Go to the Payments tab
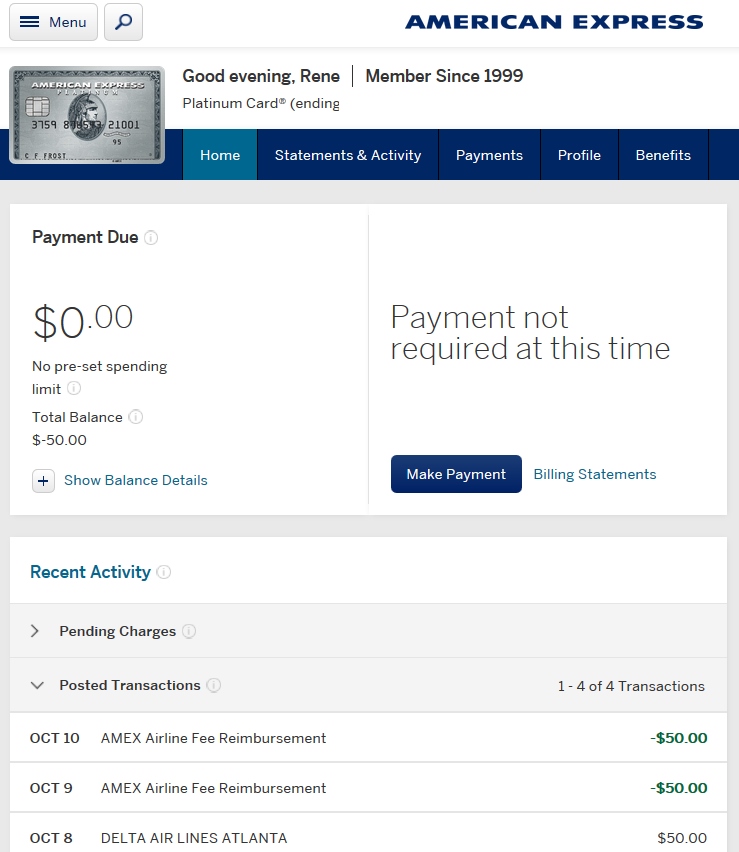Screen dimensions: 739x852 (x=489, y=155)
